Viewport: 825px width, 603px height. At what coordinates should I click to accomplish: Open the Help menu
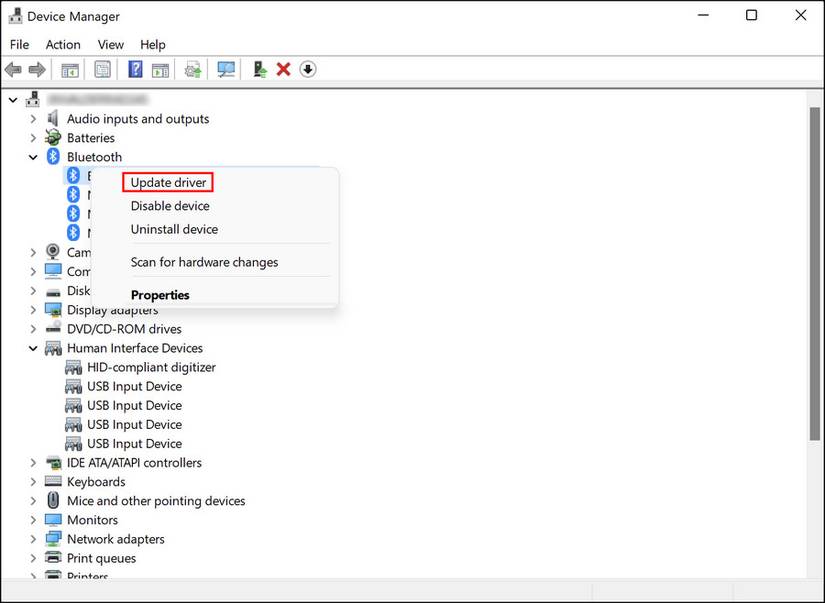pos(153,45)
